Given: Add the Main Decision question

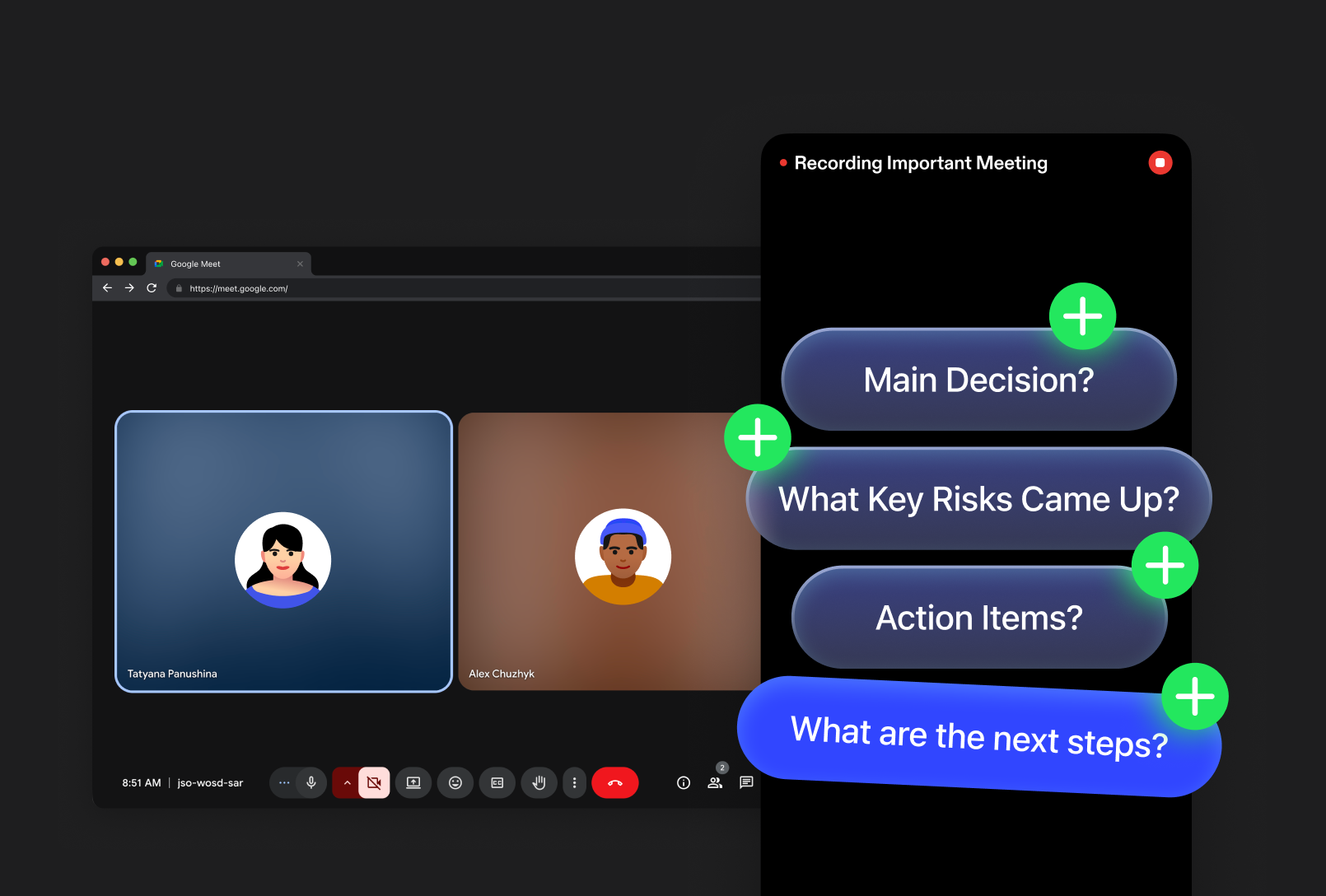Looking at the screenshot, I should [x=1082, y=315].
